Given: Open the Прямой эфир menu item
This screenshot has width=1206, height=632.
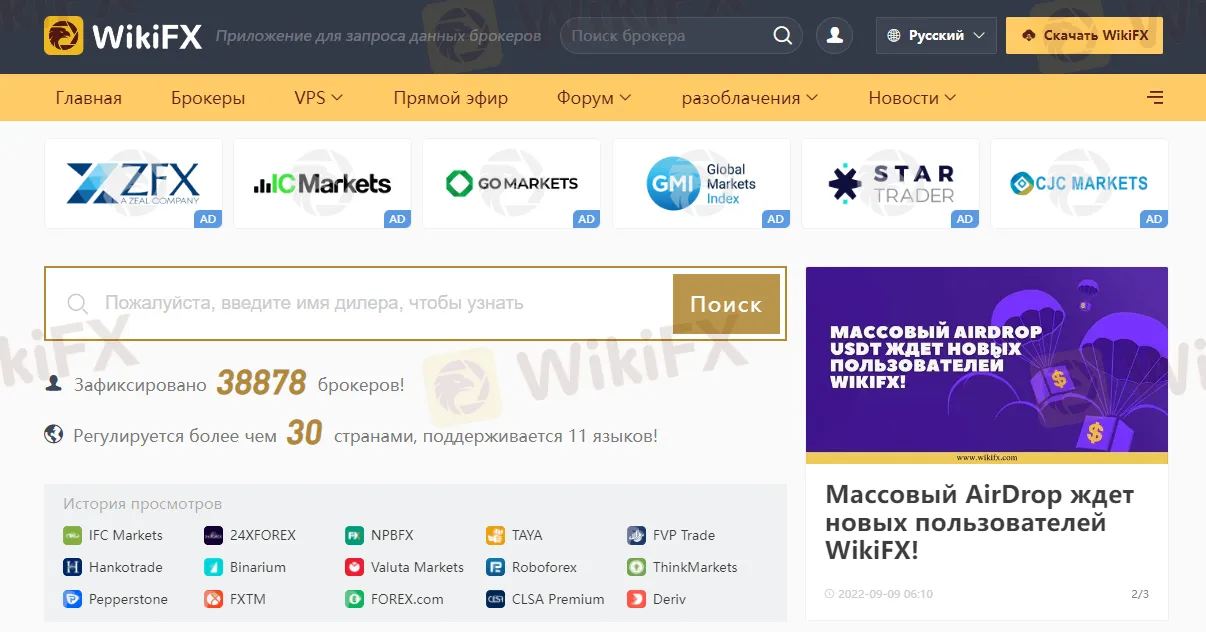Looking at the screenshot, I should (450, 98).
